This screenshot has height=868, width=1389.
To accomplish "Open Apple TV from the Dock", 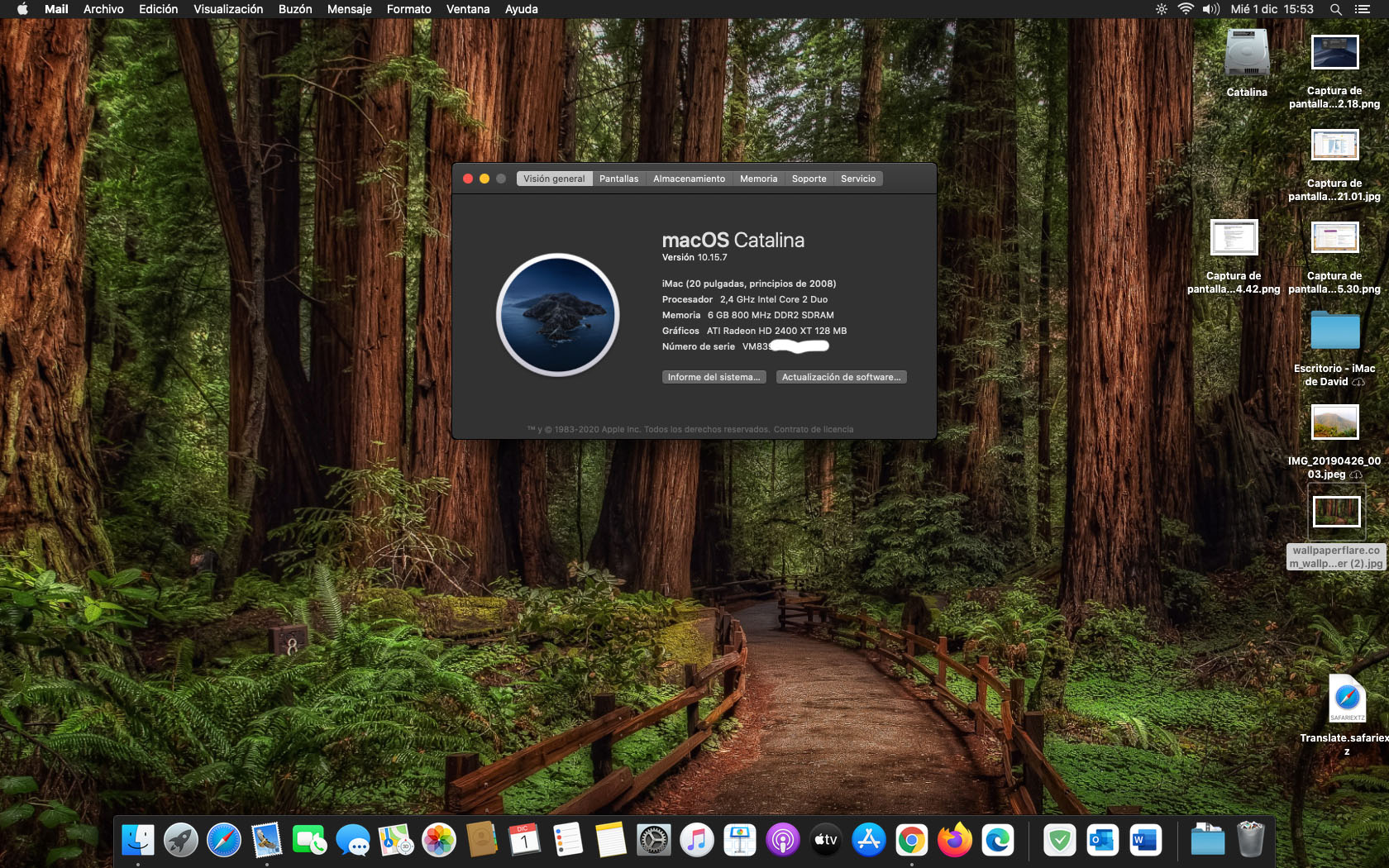I will click(x=826, y=841).
